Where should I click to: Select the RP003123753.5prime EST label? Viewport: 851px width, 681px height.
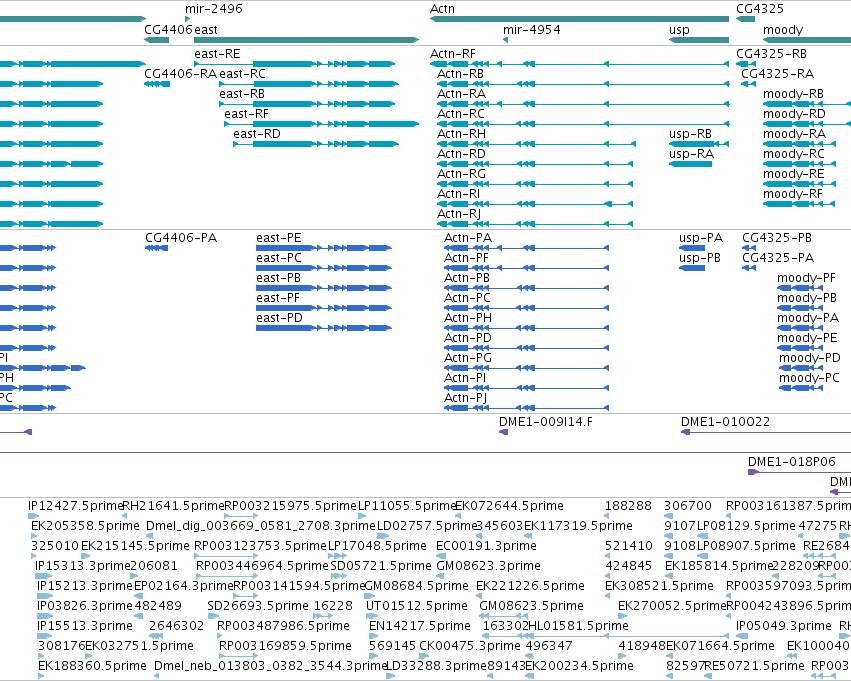[x=260, y=545]
